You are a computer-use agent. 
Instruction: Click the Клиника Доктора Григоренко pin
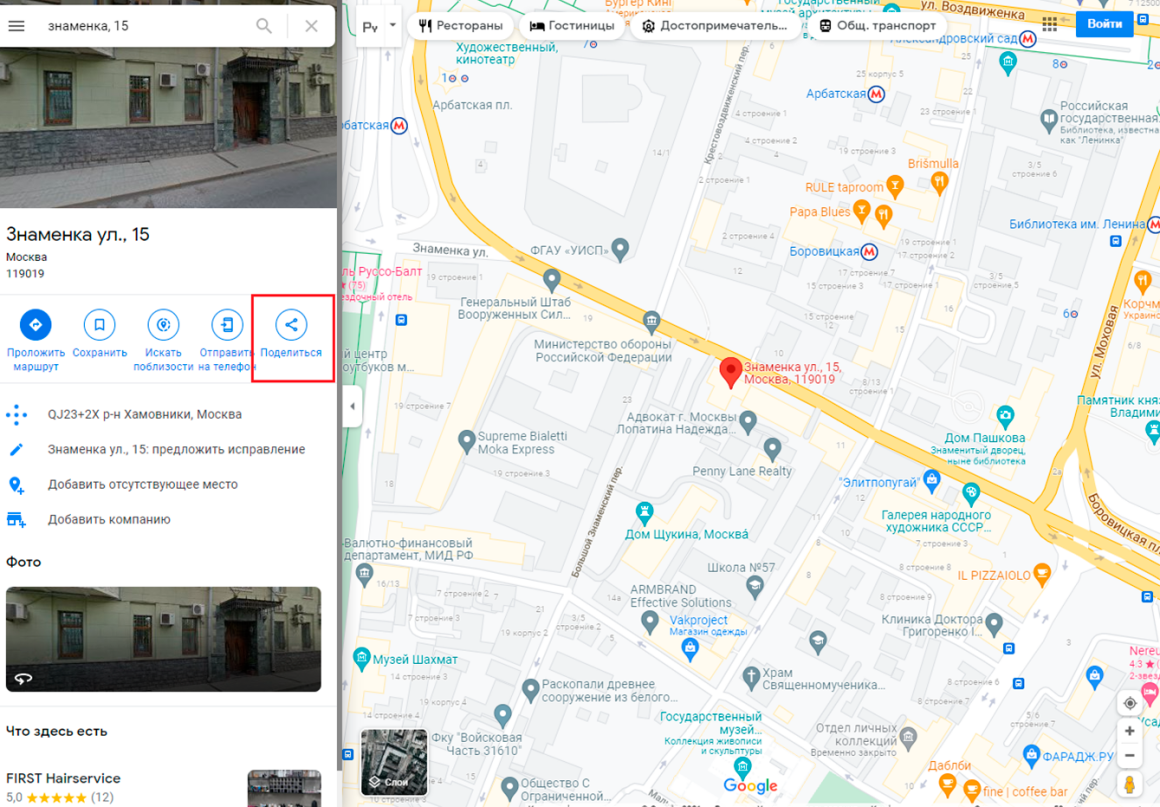[994, 624]
